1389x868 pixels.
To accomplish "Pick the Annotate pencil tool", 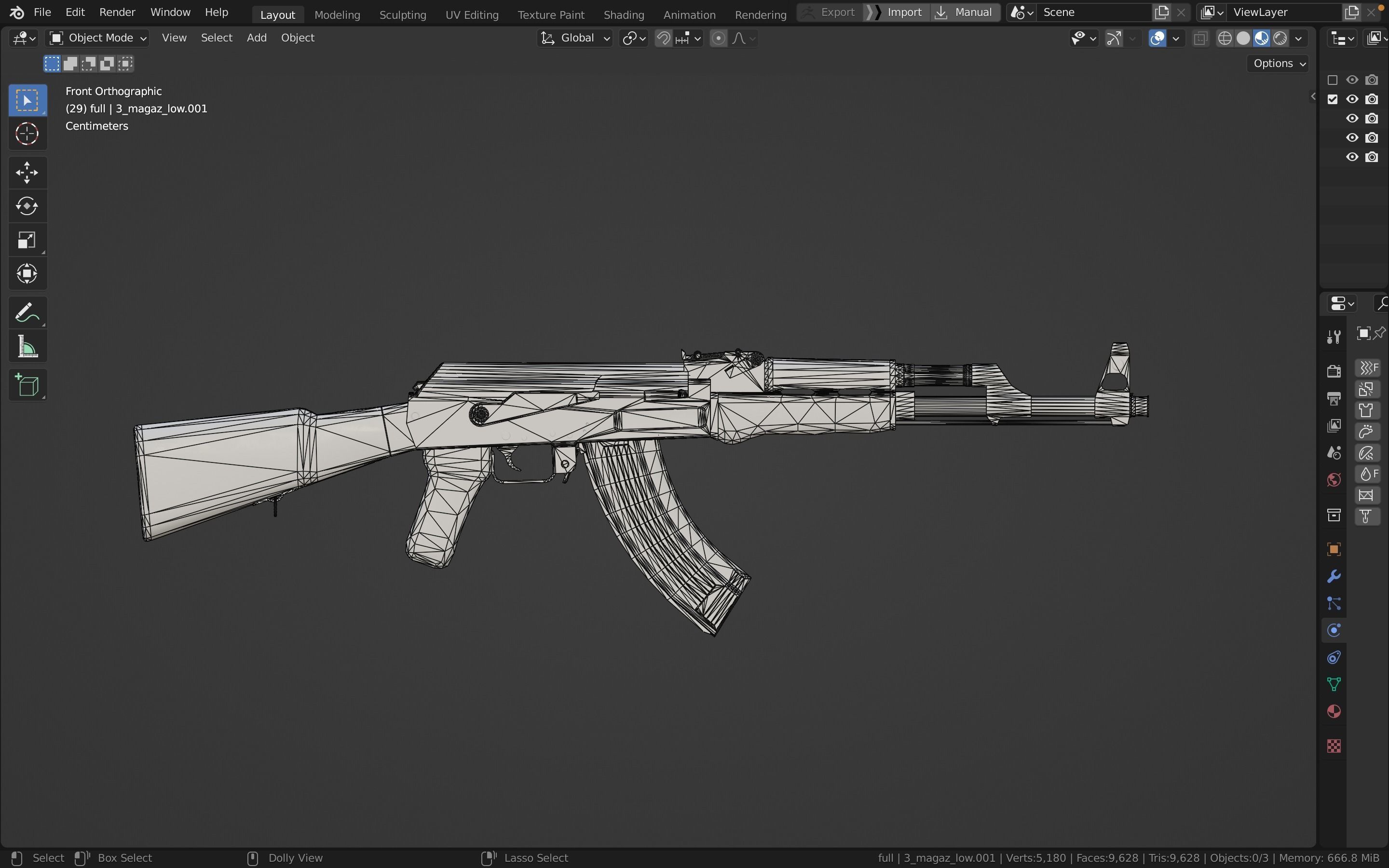I will (x=27, y=313).
